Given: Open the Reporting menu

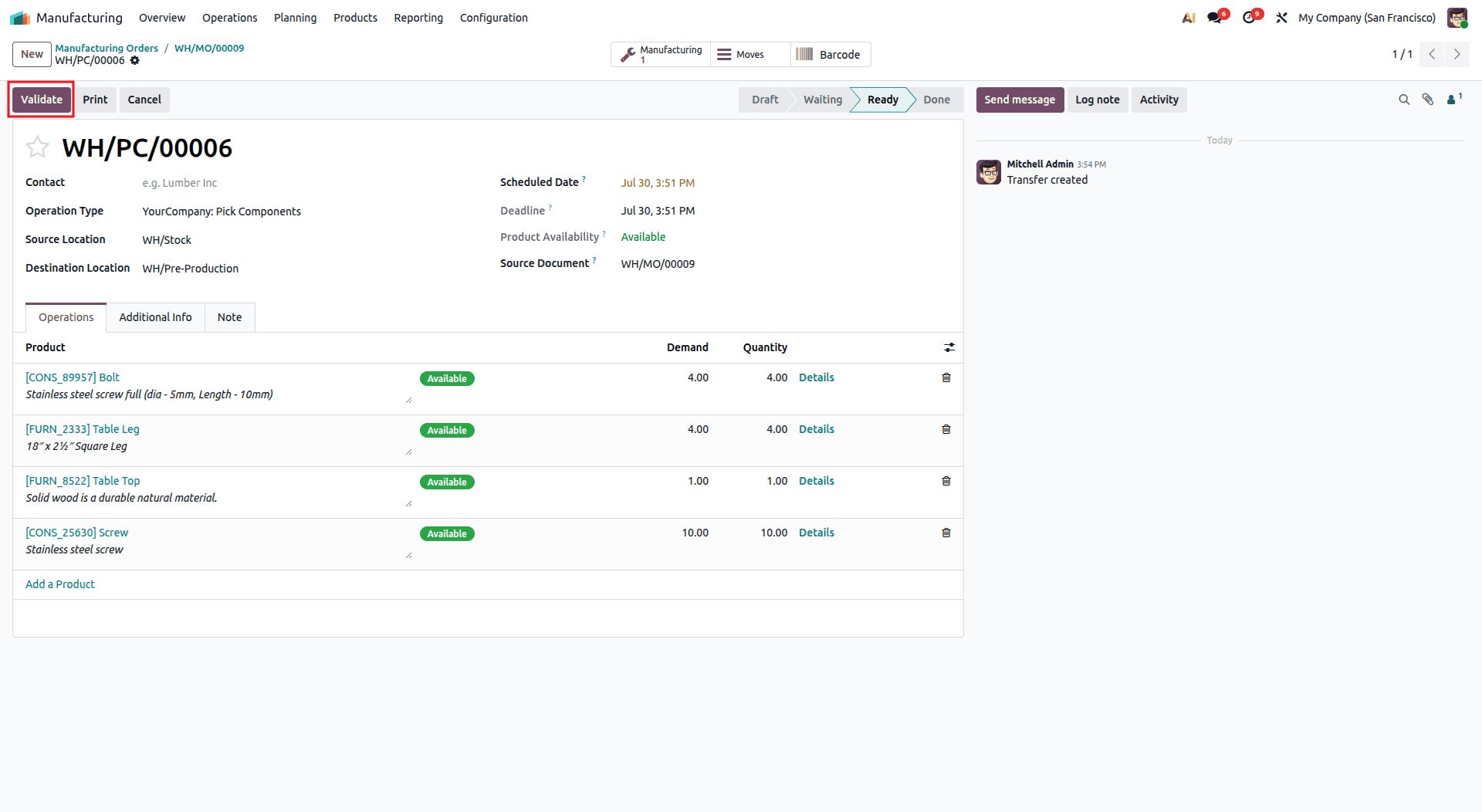Looking at the screenshot, I should coord(418,18).
